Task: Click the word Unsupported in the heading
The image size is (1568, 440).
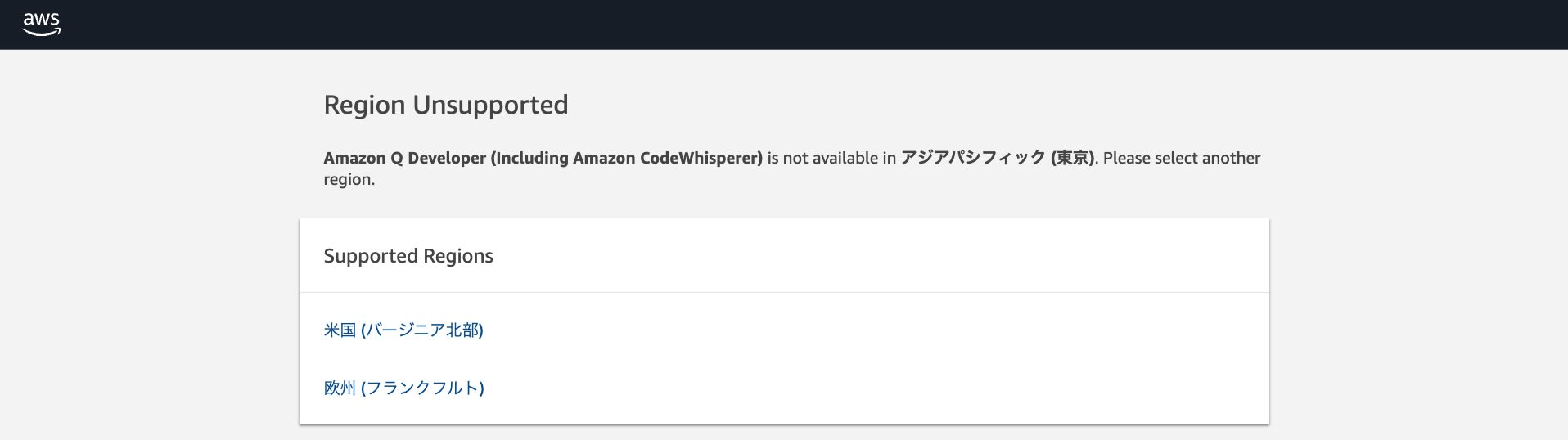Action: (x=490, y=105)
